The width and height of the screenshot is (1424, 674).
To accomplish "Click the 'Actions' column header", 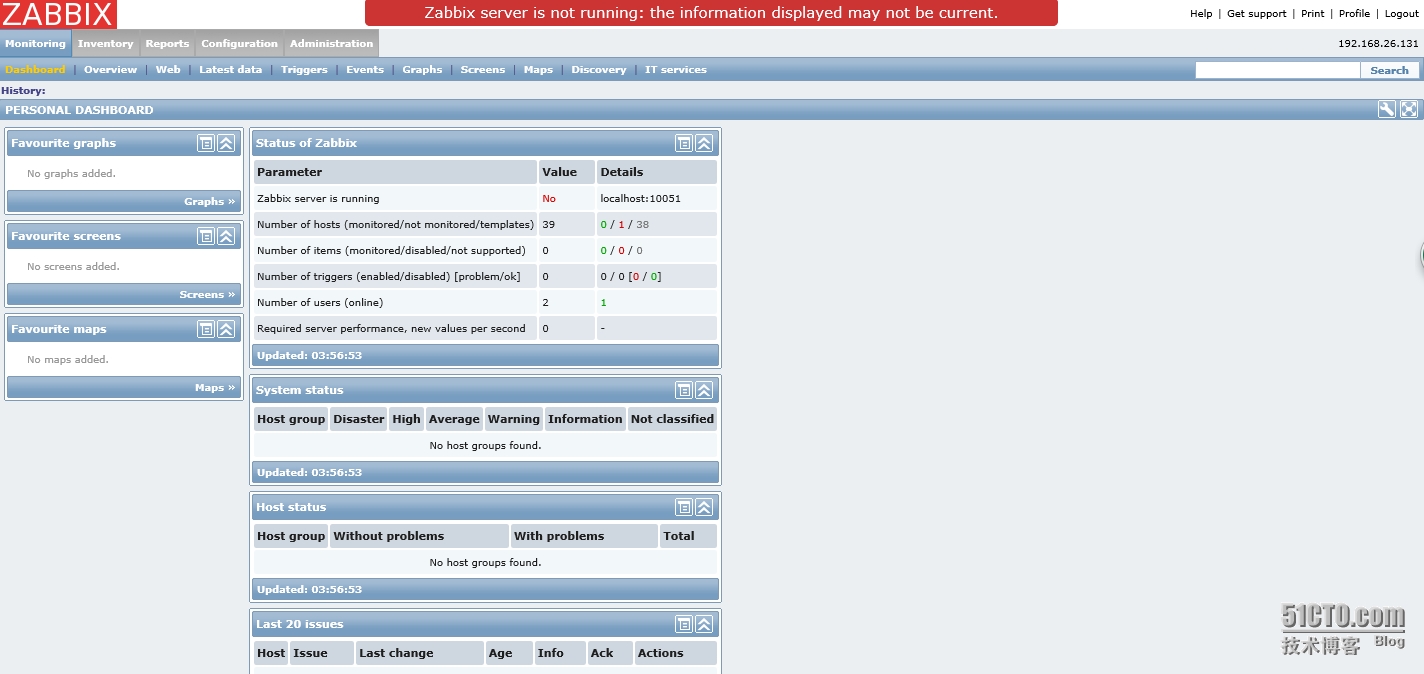I will point(676,653).
